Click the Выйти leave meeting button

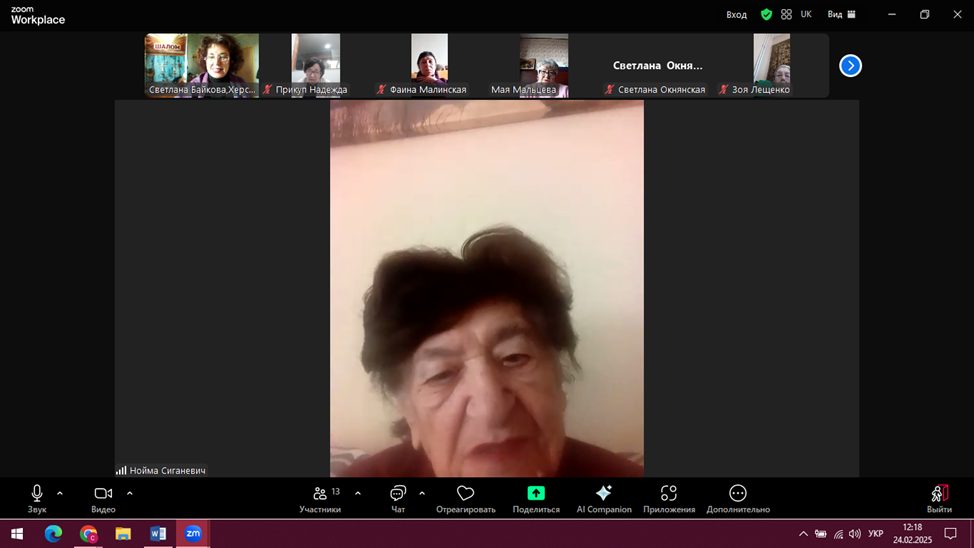pyautogui.click(x=939, y=496)
